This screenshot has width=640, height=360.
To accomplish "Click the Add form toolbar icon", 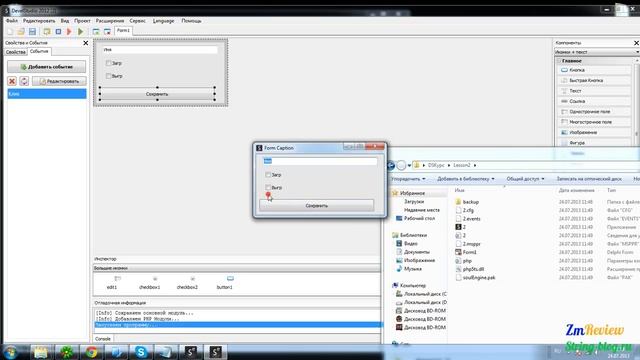I will pyautogui.click(x=96, y=31).
